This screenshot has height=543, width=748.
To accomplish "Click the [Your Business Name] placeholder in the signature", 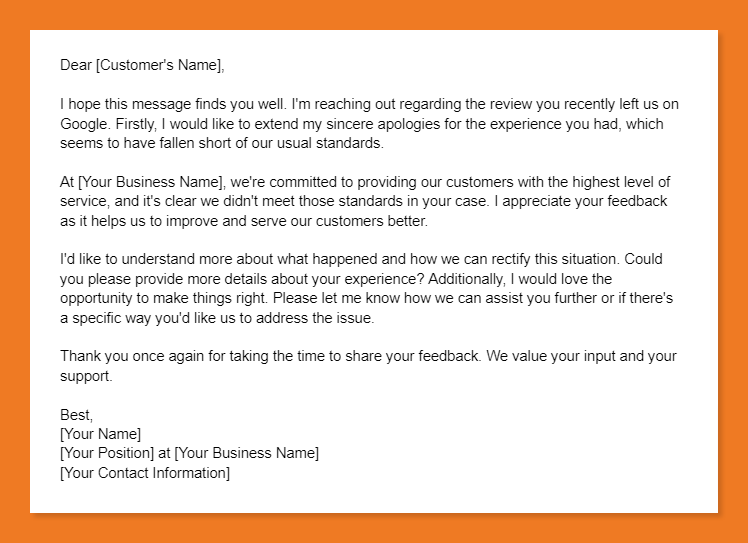I will [x=247, y=454].
